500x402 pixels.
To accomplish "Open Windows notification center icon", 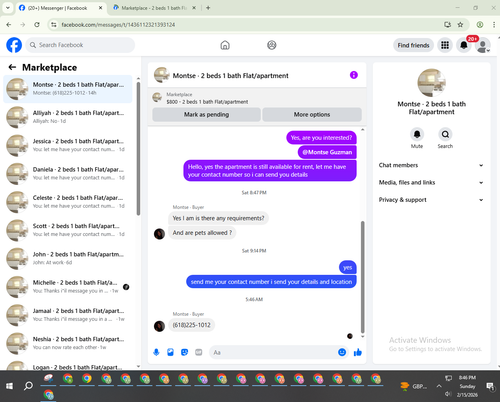I will point(490,386).
